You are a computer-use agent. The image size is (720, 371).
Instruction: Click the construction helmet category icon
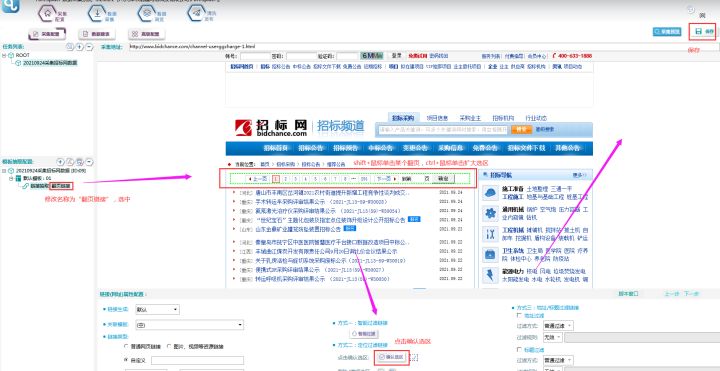[490, 192]
